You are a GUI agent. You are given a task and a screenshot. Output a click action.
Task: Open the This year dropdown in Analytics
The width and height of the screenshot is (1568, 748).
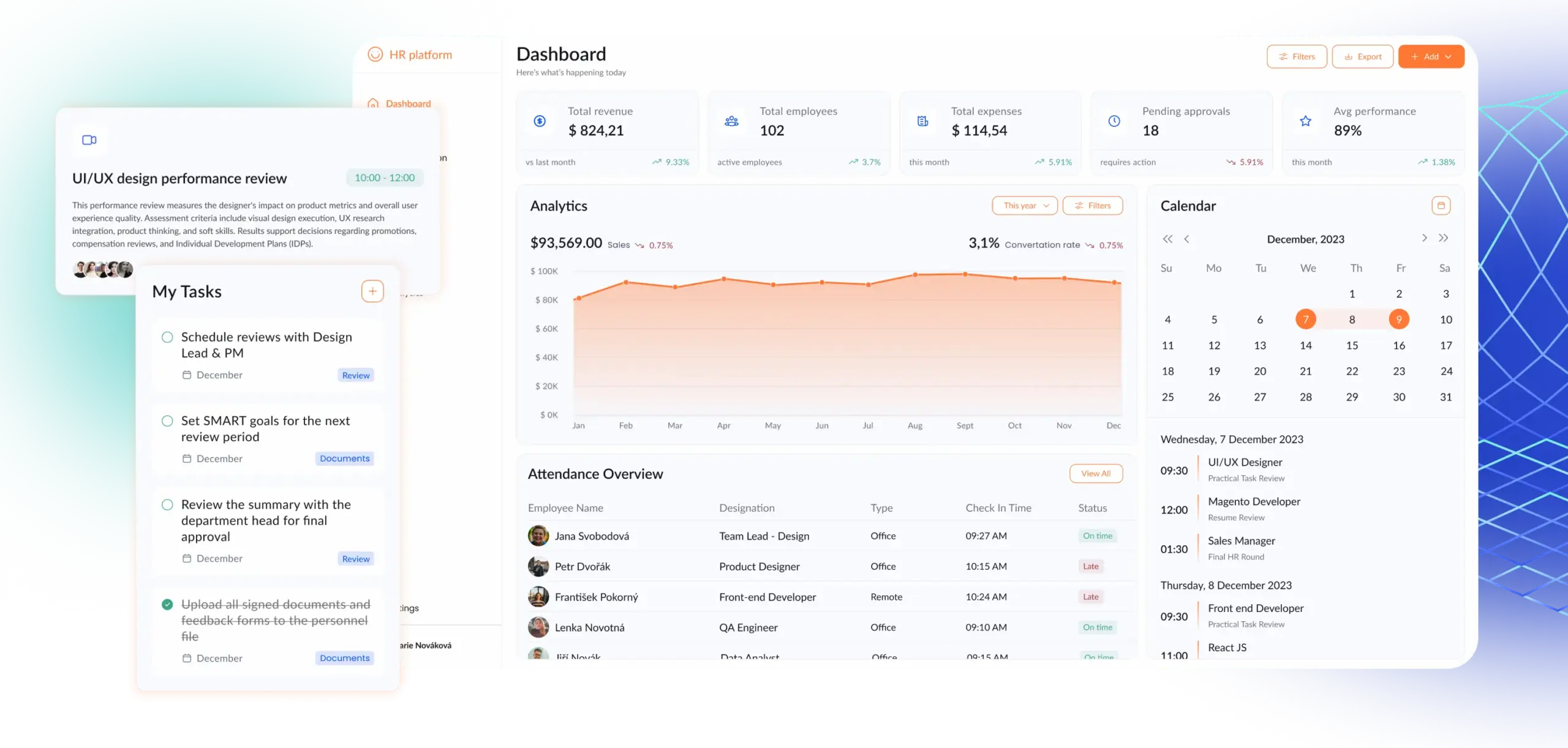coord(1024,206)
